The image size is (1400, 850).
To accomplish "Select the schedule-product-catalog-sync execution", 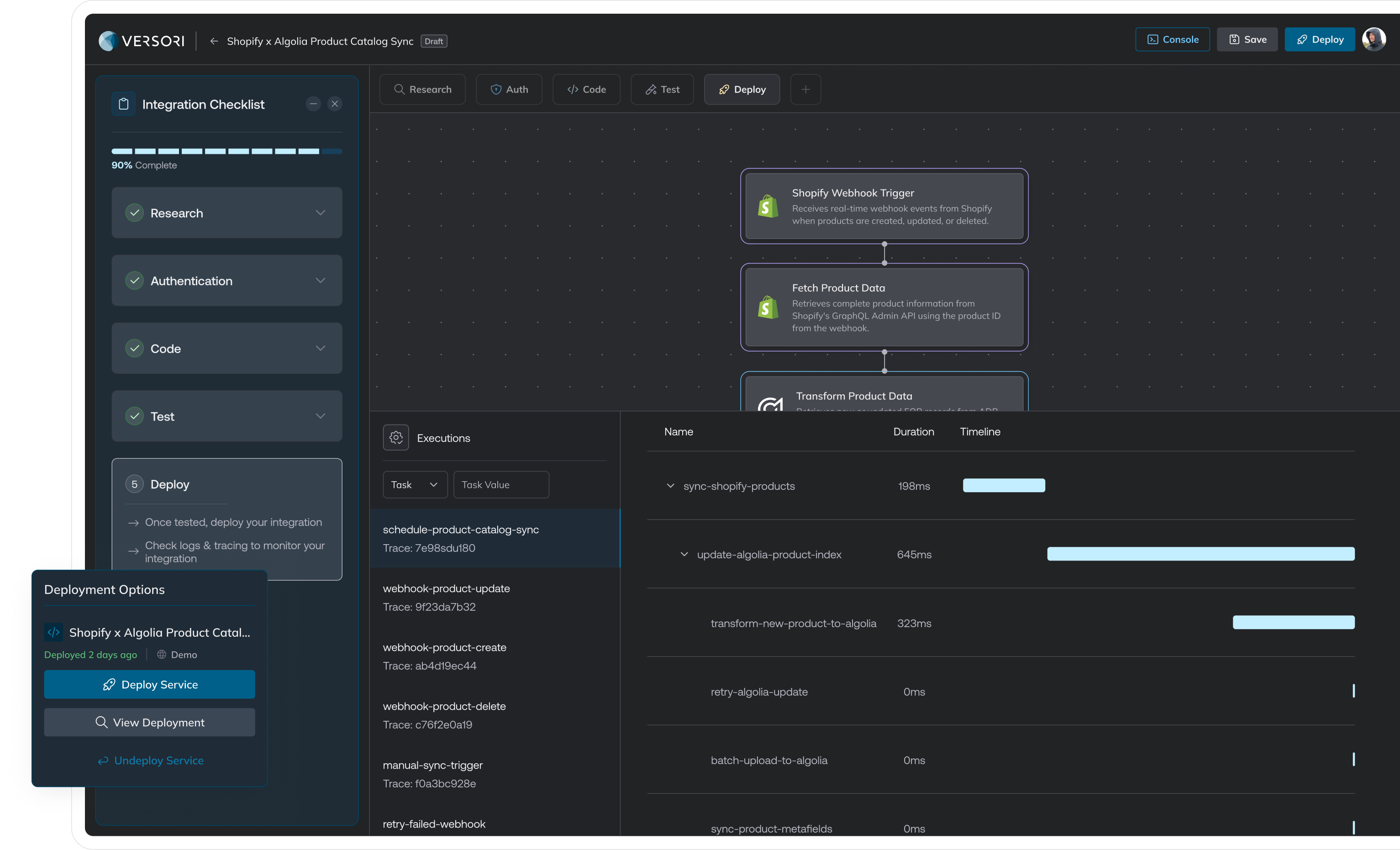I will [x=495, y=538].
